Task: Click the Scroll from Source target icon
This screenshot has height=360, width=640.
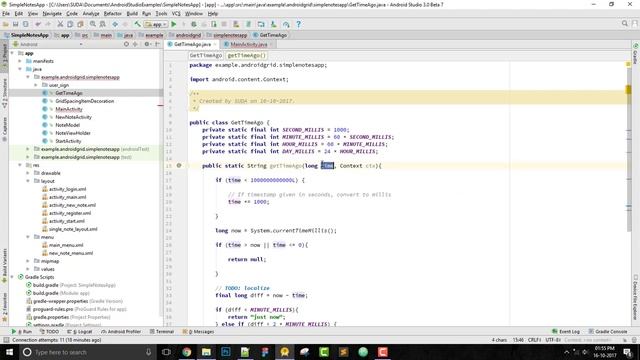Action: point(126,44)
